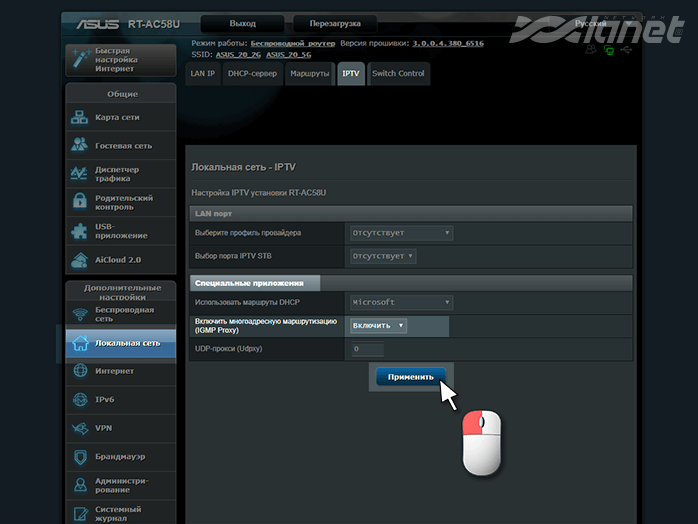The width and height of the screenshot is (698, 524).
Task: Open the Маршруты tab
Action: [309, 74]
